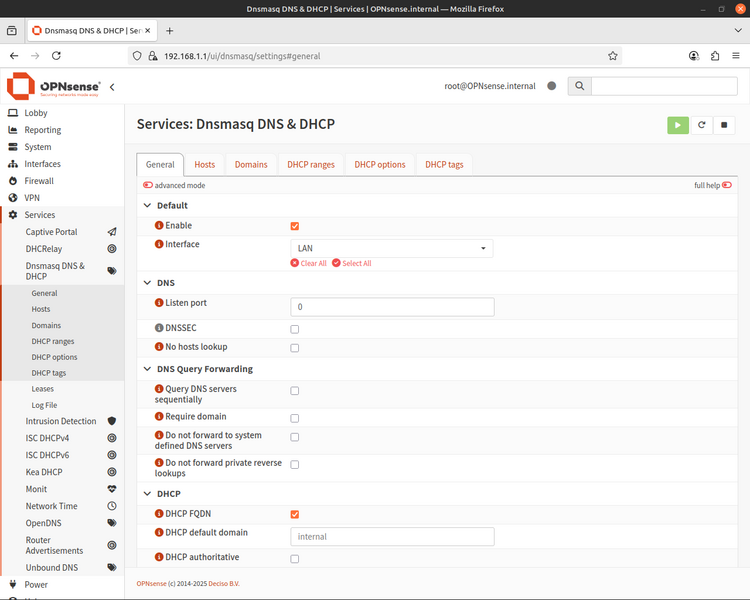Viewport: 750px width, 600px height.
Task: Collapse the DHCP section
Action: 147,494
